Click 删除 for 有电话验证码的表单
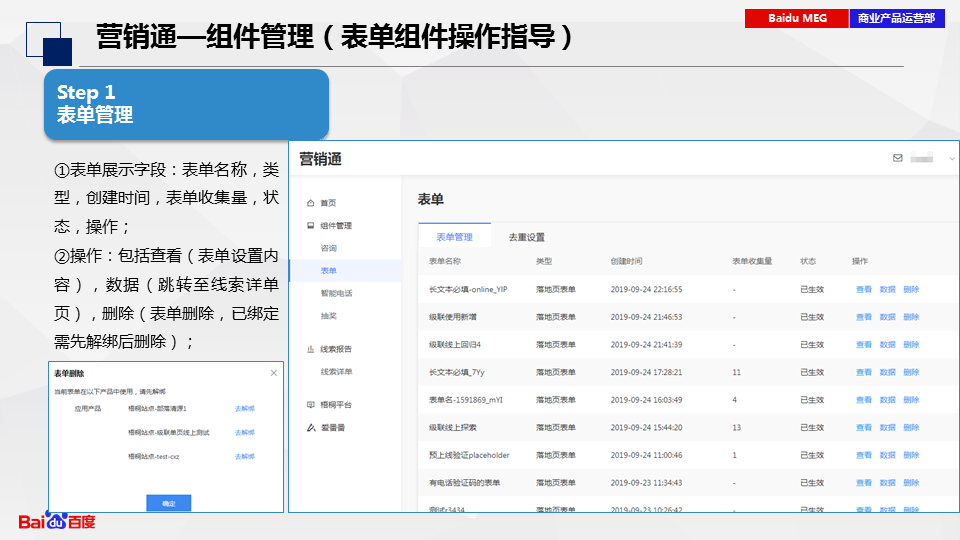960x540 pixels. click(x=912, y=483)
